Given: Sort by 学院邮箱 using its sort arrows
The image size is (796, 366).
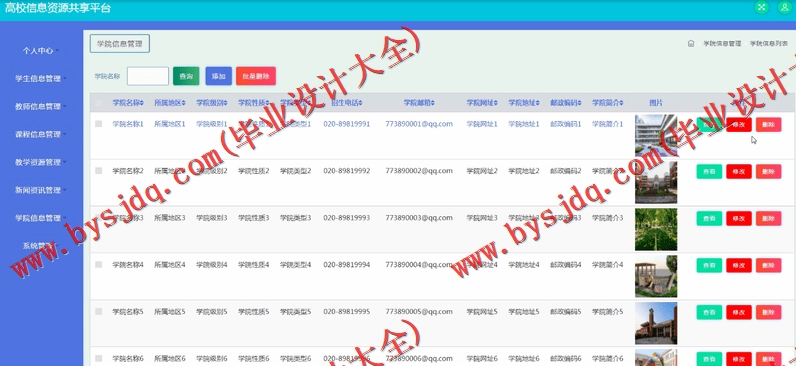Looking at the screenshot, I should click(x=433, y=103).
